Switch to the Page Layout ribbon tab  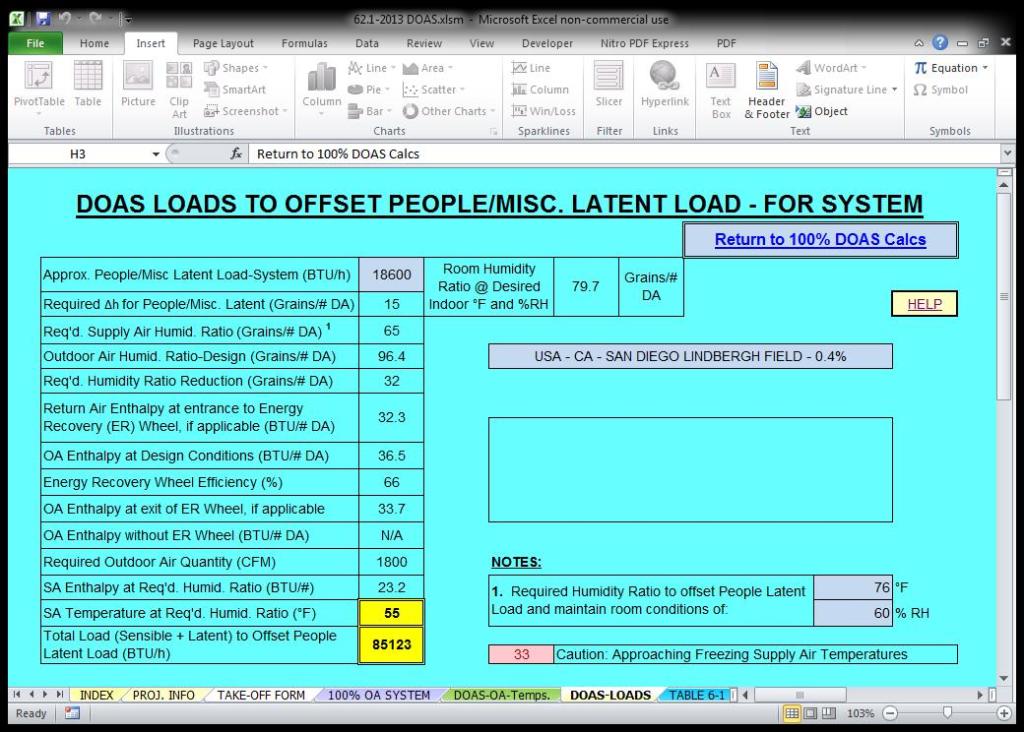[223, 43]
